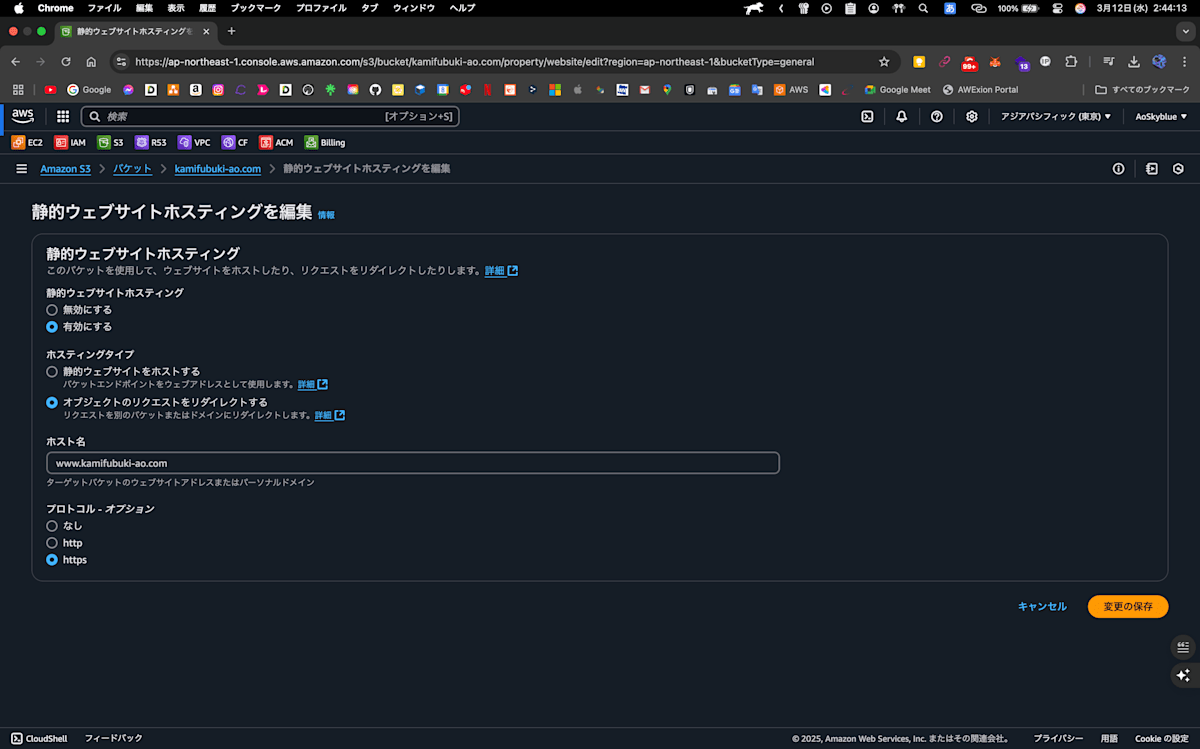The image size is (1200, 749).
Task: Select https protocol option
Action: point(52,560)
